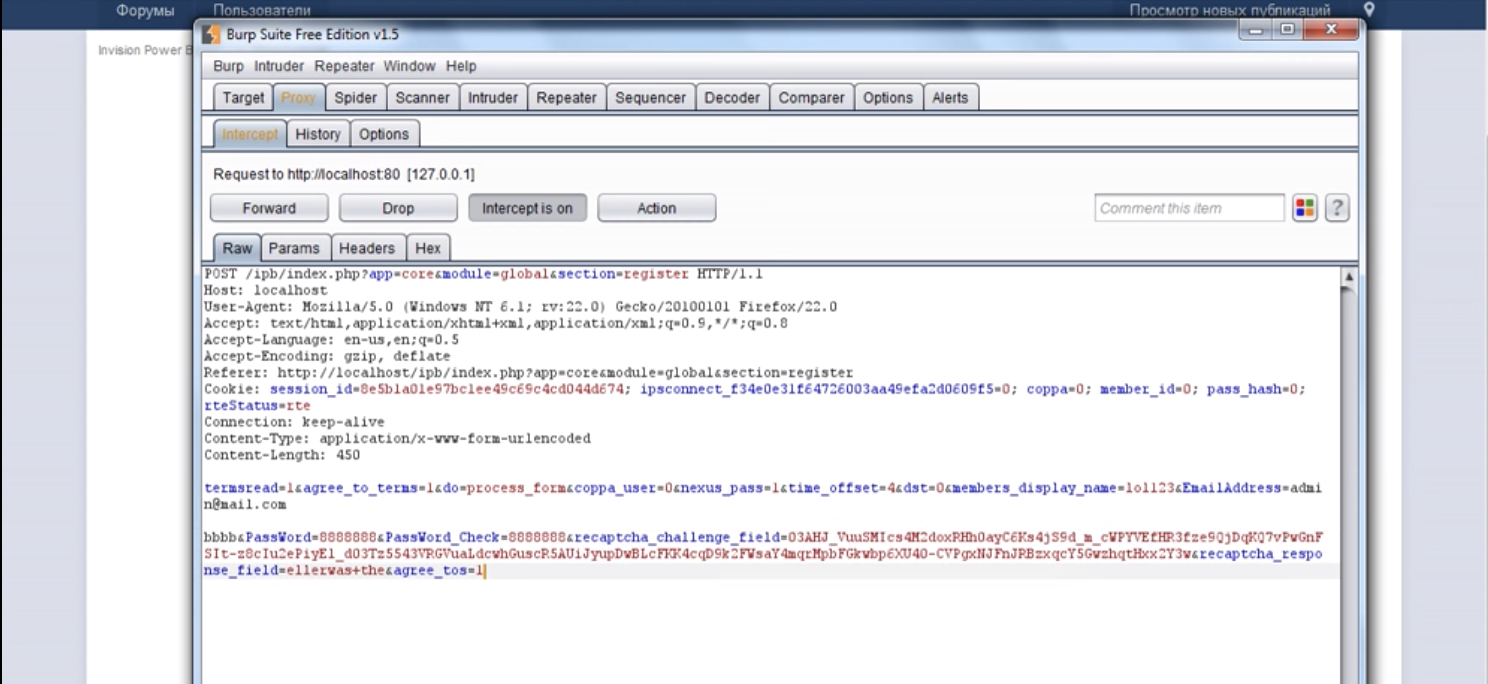Viewport: 1488px width, 684px height.
Task: Click the Referer header line
Action: pos(528,372)
